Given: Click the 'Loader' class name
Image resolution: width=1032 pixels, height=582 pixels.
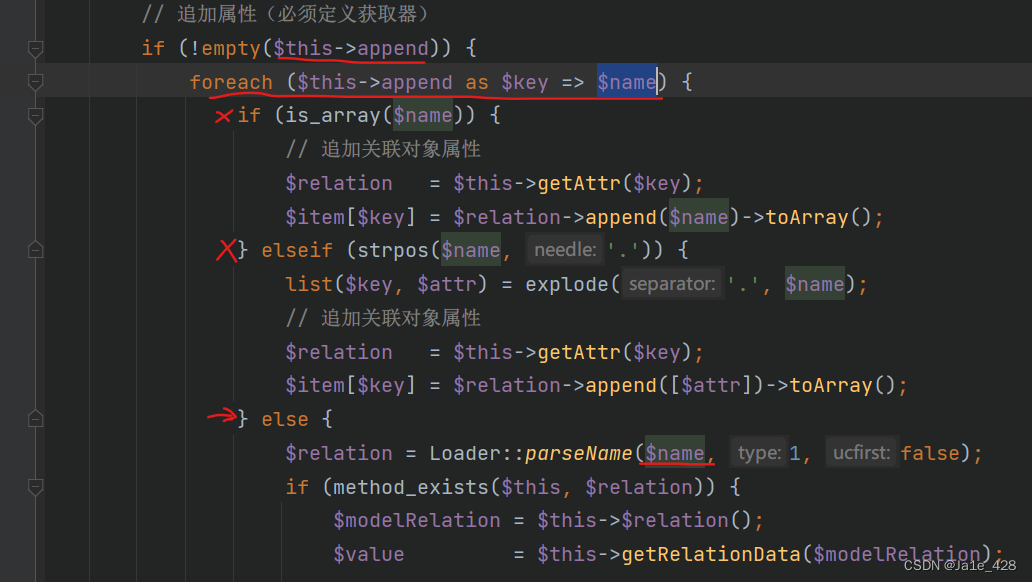Looking at the screenshot, I should pos(465,453).
